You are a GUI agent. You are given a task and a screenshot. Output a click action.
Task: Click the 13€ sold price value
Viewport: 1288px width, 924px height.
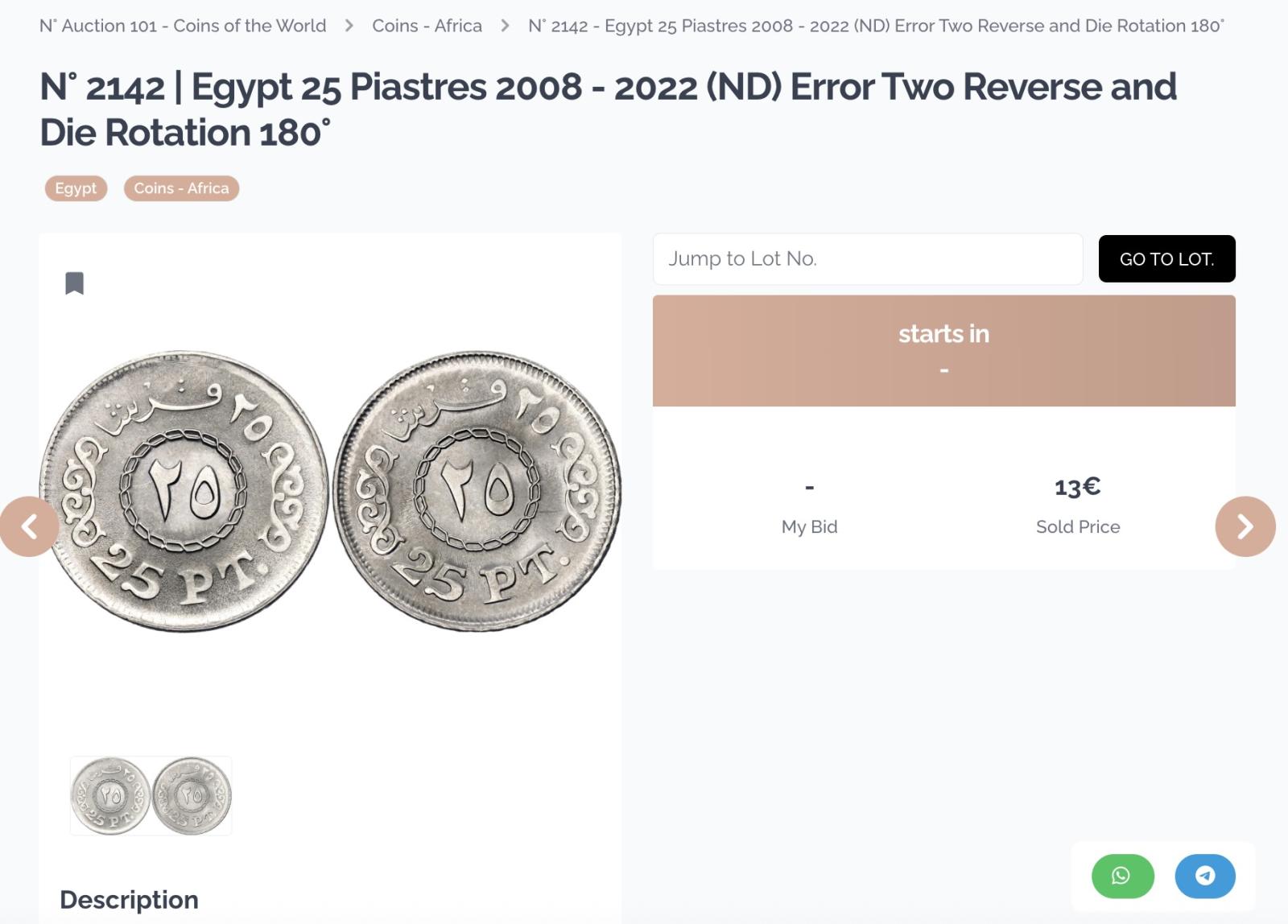1077,487
